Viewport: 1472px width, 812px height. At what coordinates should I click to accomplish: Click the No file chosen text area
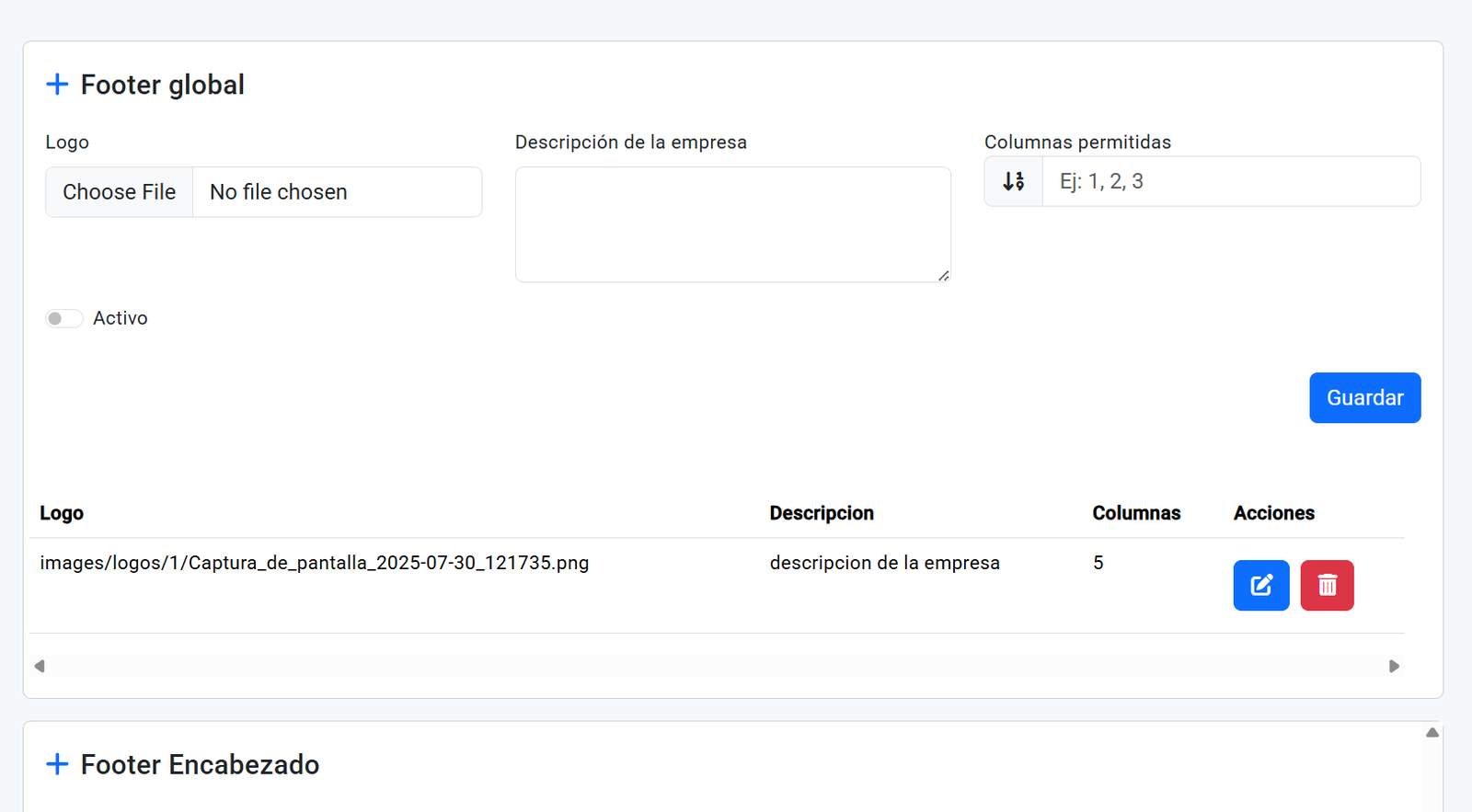(279, 192)
